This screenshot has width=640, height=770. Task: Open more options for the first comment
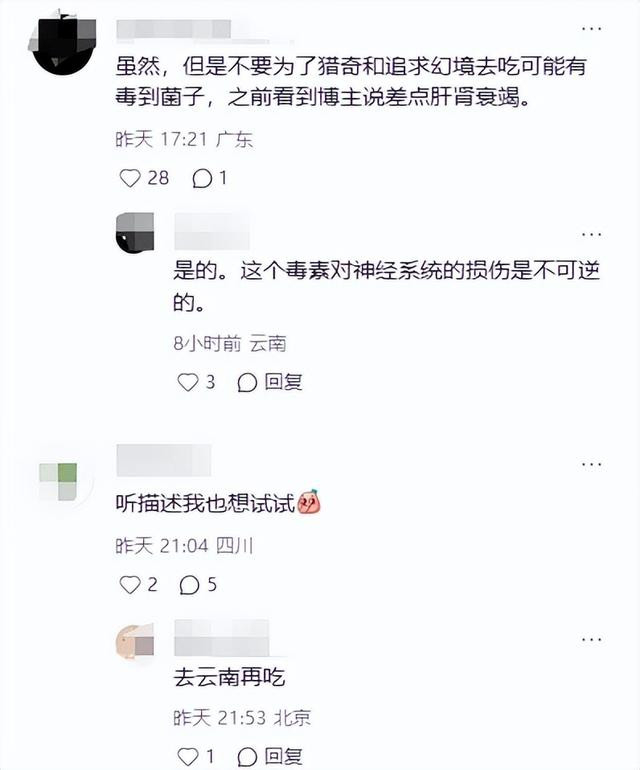pos(591,28)
